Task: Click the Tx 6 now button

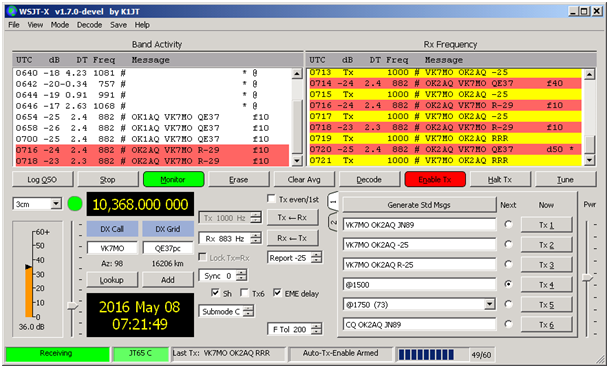Action: (546, 325)
